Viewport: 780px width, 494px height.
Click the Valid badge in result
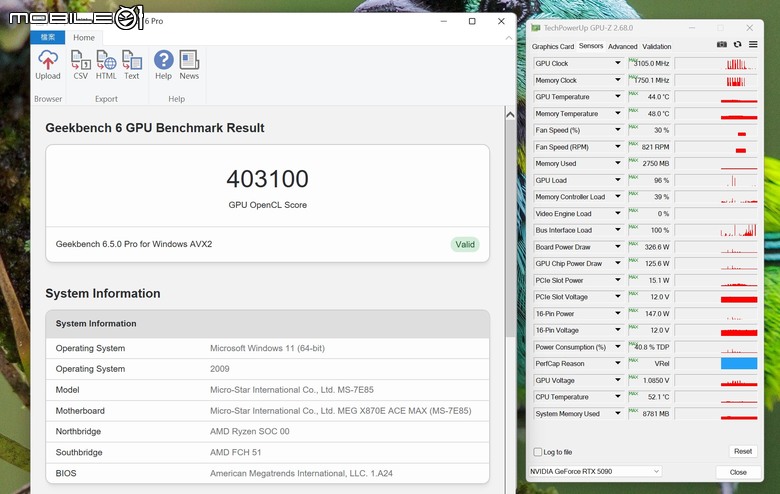[x=465, y=244]
